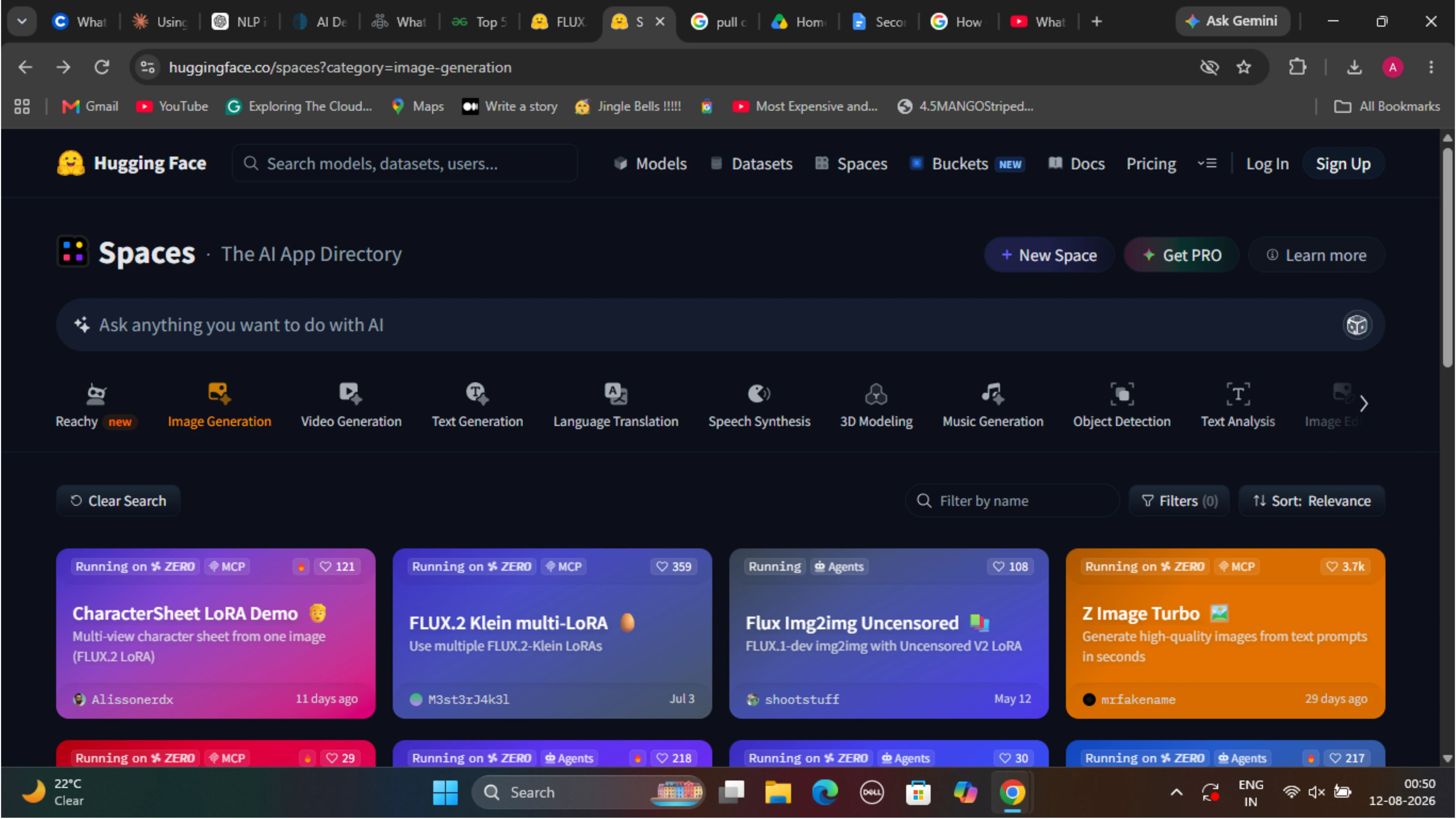Open the All Bookmarks folder
1456x819 pixels.
[x=1387, y=106]
